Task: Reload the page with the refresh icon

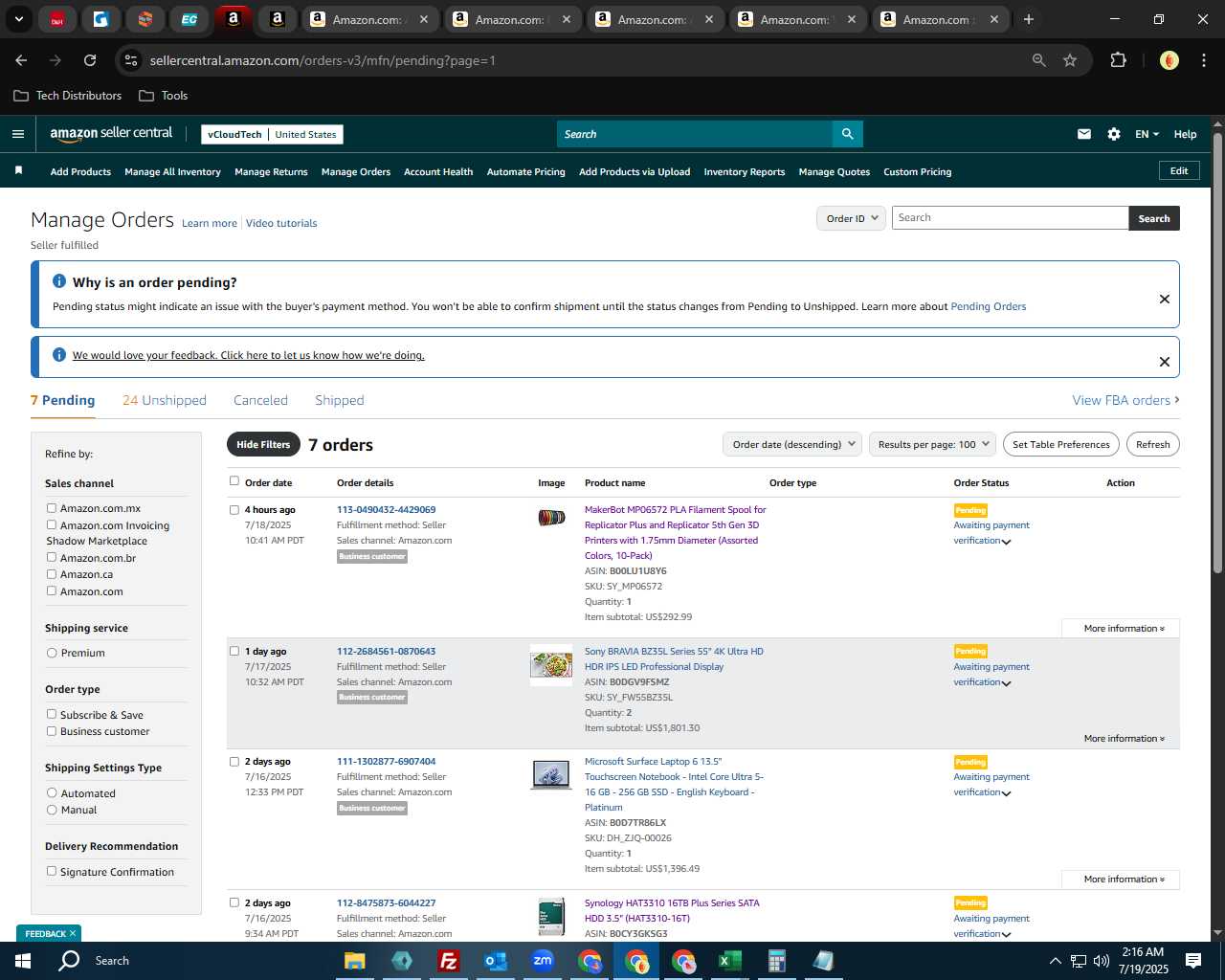Action: pyautogui.click(x=90, y=60)
